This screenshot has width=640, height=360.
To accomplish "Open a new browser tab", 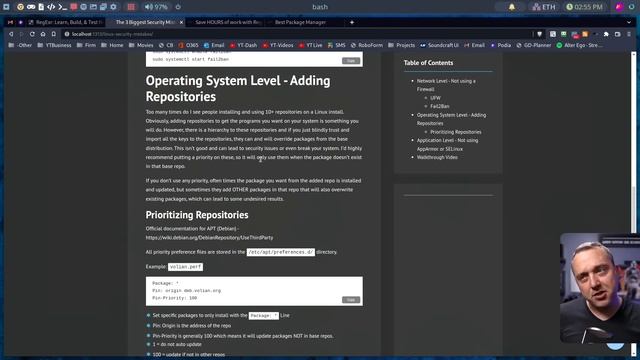I will (352, 22).
